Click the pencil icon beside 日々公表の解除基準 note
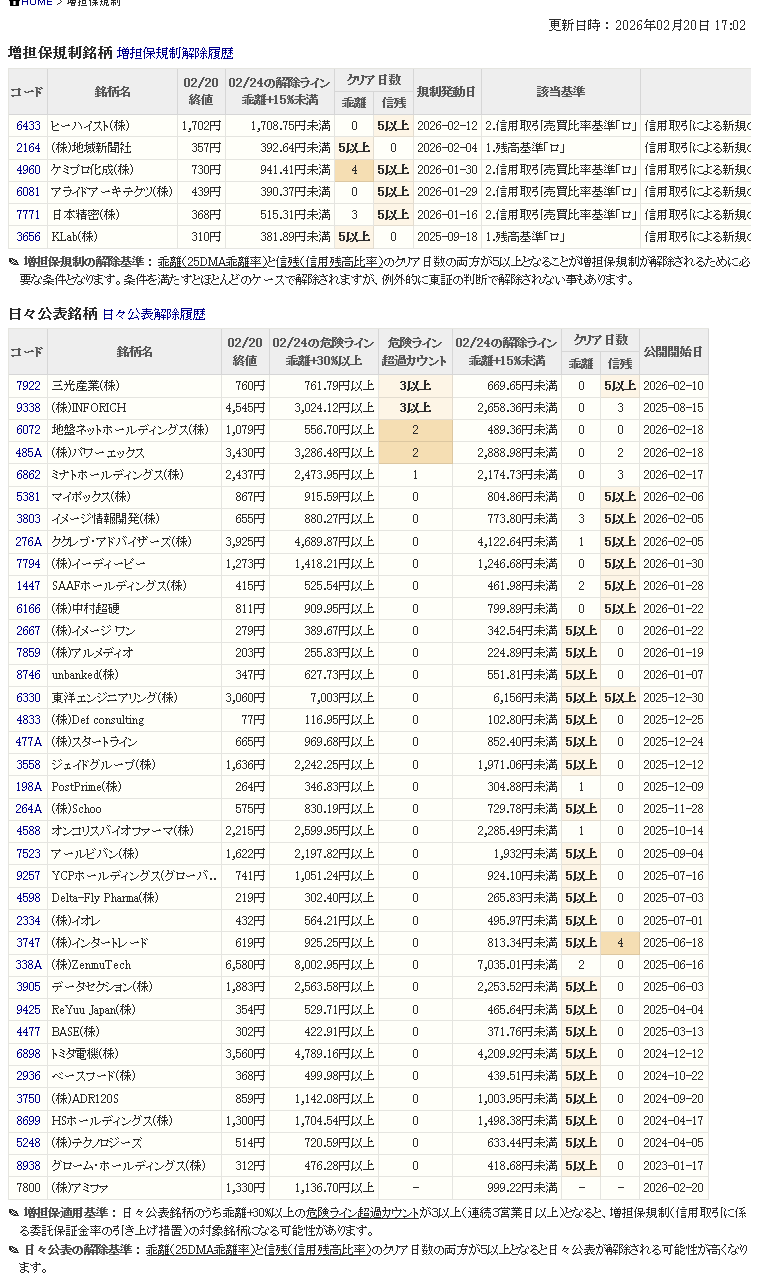Viewport: 759px width, 1277px height. coord(14,1250)
